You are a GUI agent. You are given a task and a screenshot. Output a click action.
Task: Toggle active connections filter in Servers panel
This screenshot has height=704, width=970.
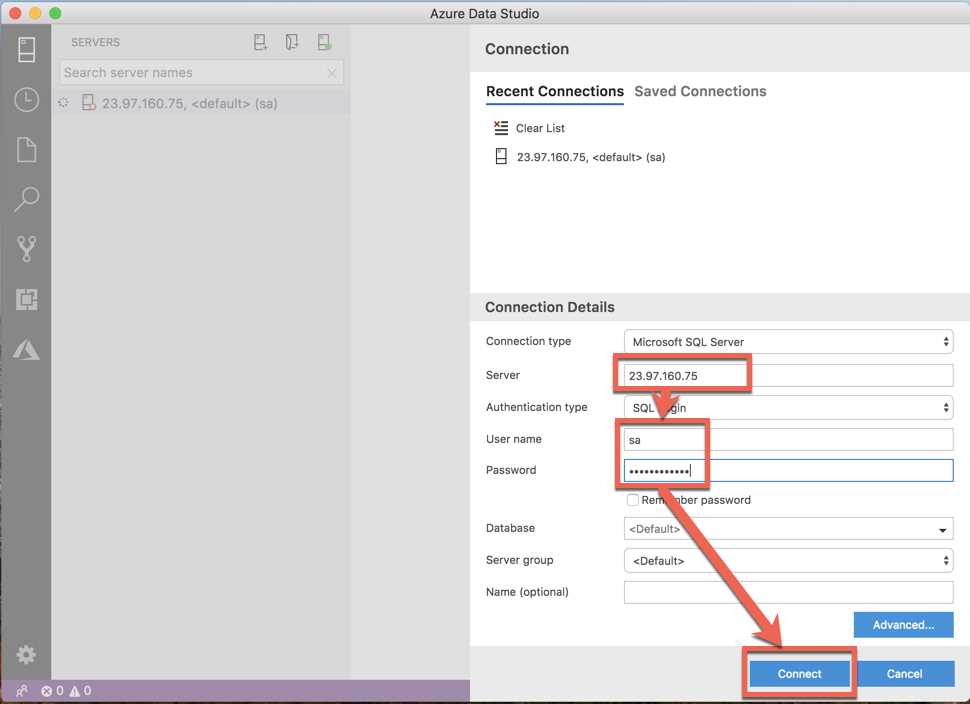coord(322,42)
